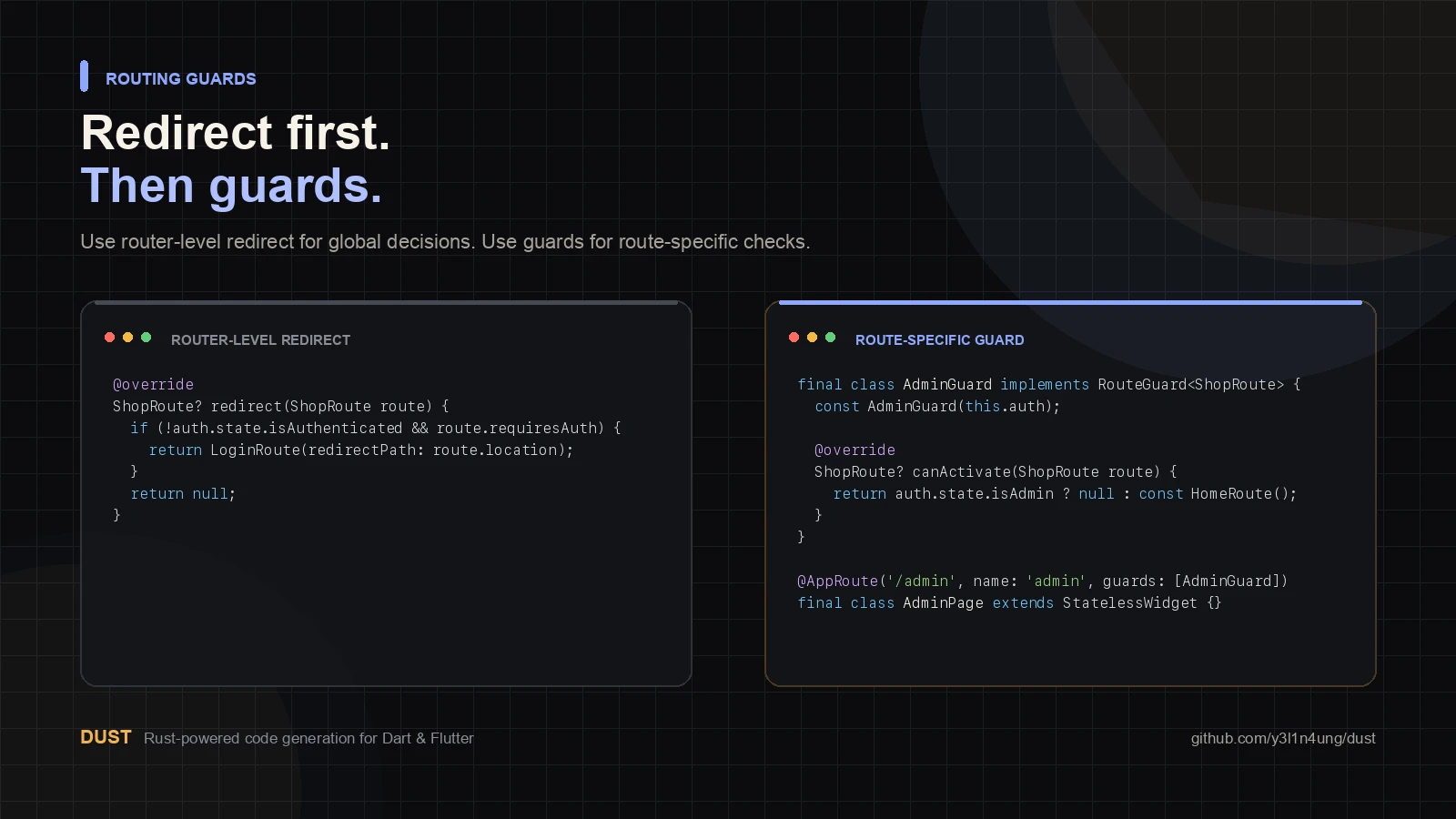The height and width of the screenshot is (819, 1456).
Task: Click the line with 'route.requiresAuth'
Action: pyautogui.click(x=376, y=428)
